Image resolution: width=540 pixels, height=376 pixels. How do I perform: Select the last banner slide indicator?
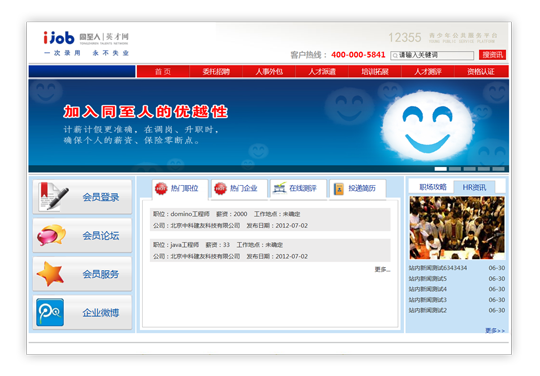point(498,169)
